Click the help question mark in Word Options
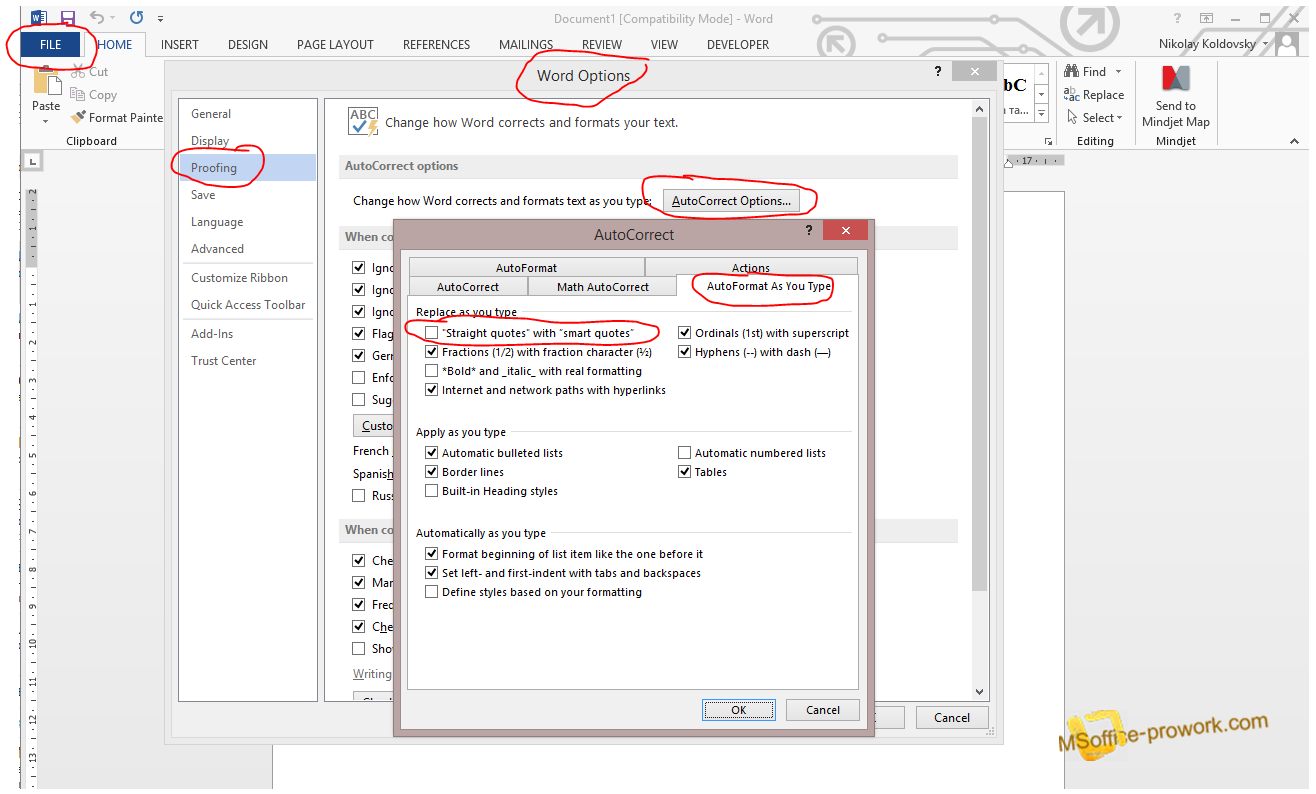Image resolution: width=1316 pixels, height=794 pixels. pos(938,71)
